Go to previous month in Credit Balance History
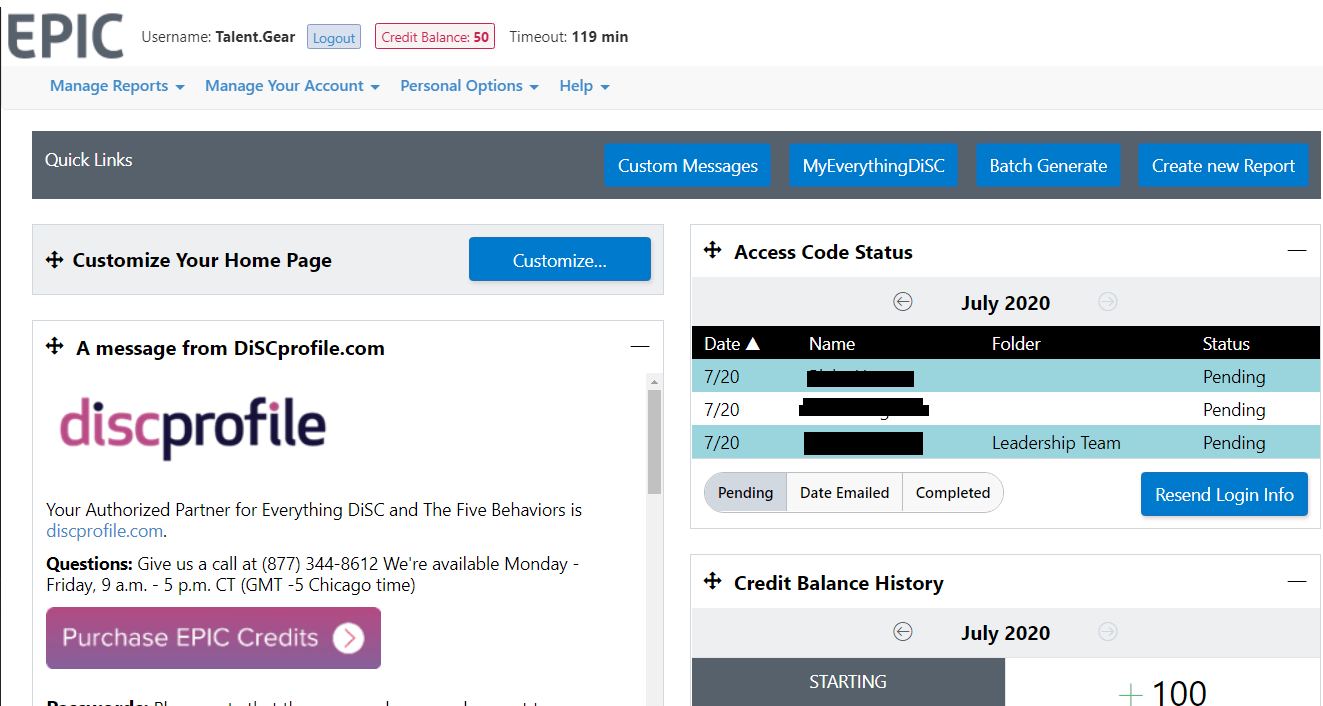 [903, 631]
